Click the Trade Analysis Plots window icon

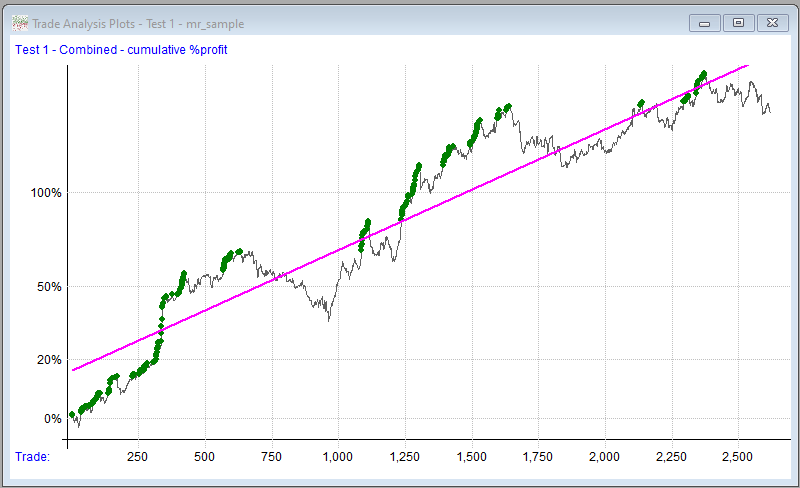tap(19, 23)
